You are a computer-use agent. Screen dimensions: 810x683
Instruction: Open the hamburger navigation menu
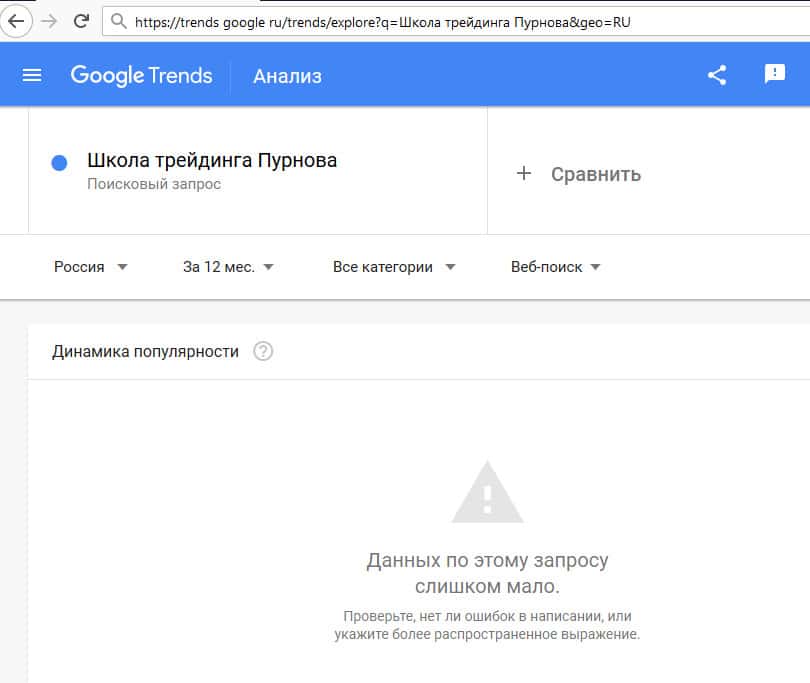[x=32, y=75]
